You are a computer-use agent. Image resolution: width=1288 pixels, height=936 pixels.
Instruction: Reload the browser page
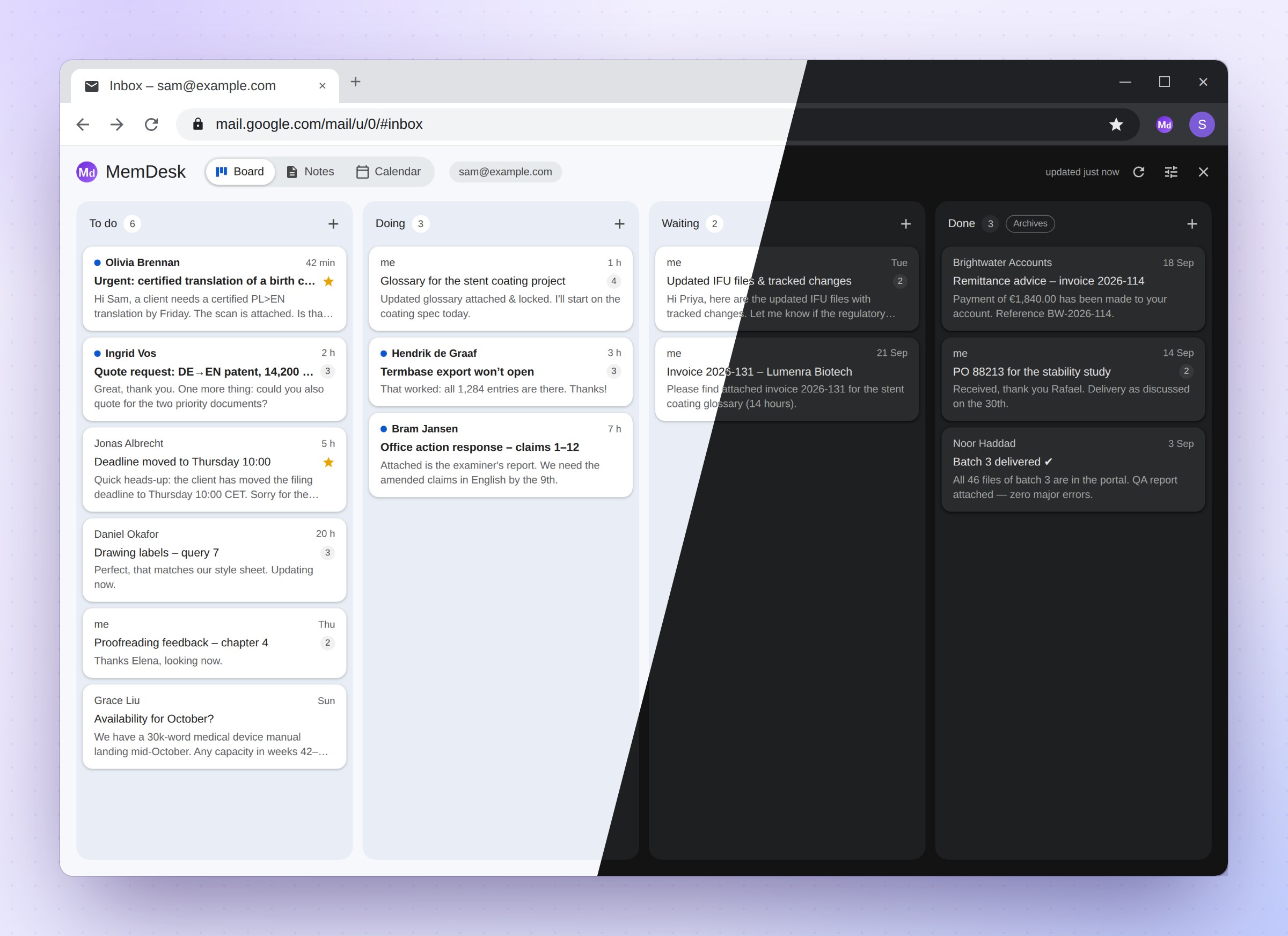pyautogui.click(x=151, y=125)
